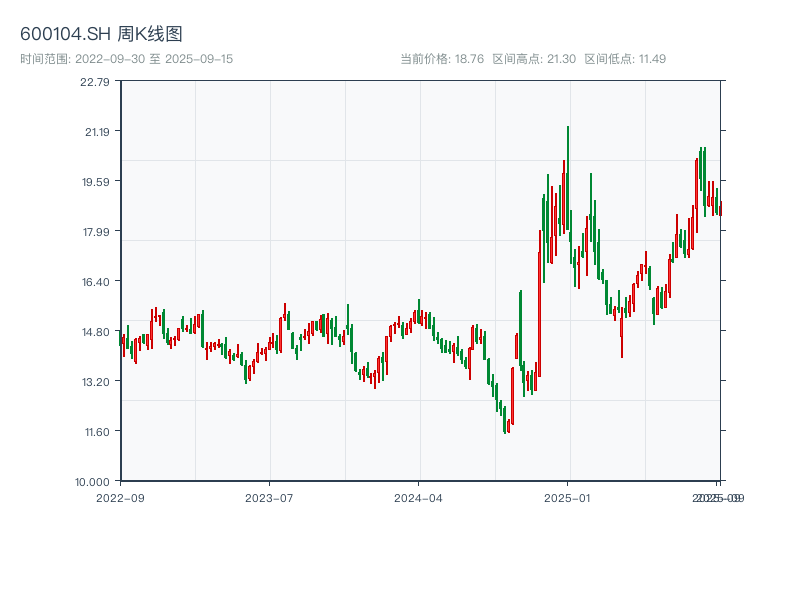Click y-axis value 11.60
Viewport: 800px width, 600px height.
point(97,432)
